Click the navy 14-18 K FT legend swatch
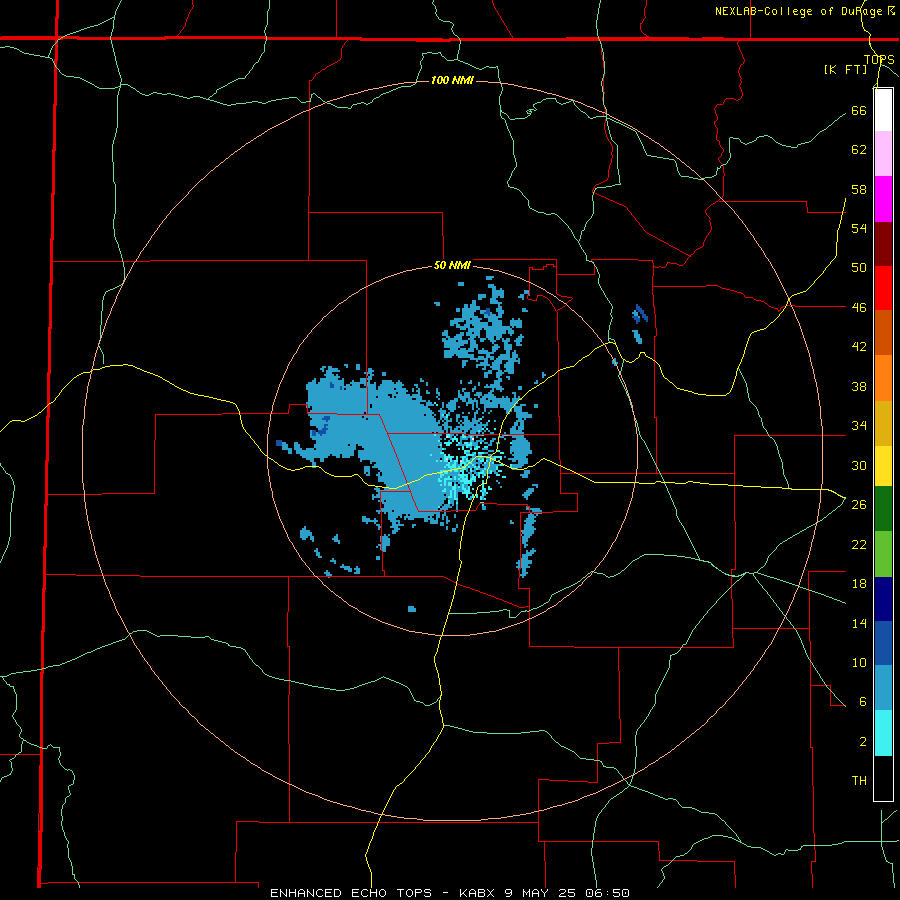The width and height of the screenshot is (900, 900). [x=883, y=599]
